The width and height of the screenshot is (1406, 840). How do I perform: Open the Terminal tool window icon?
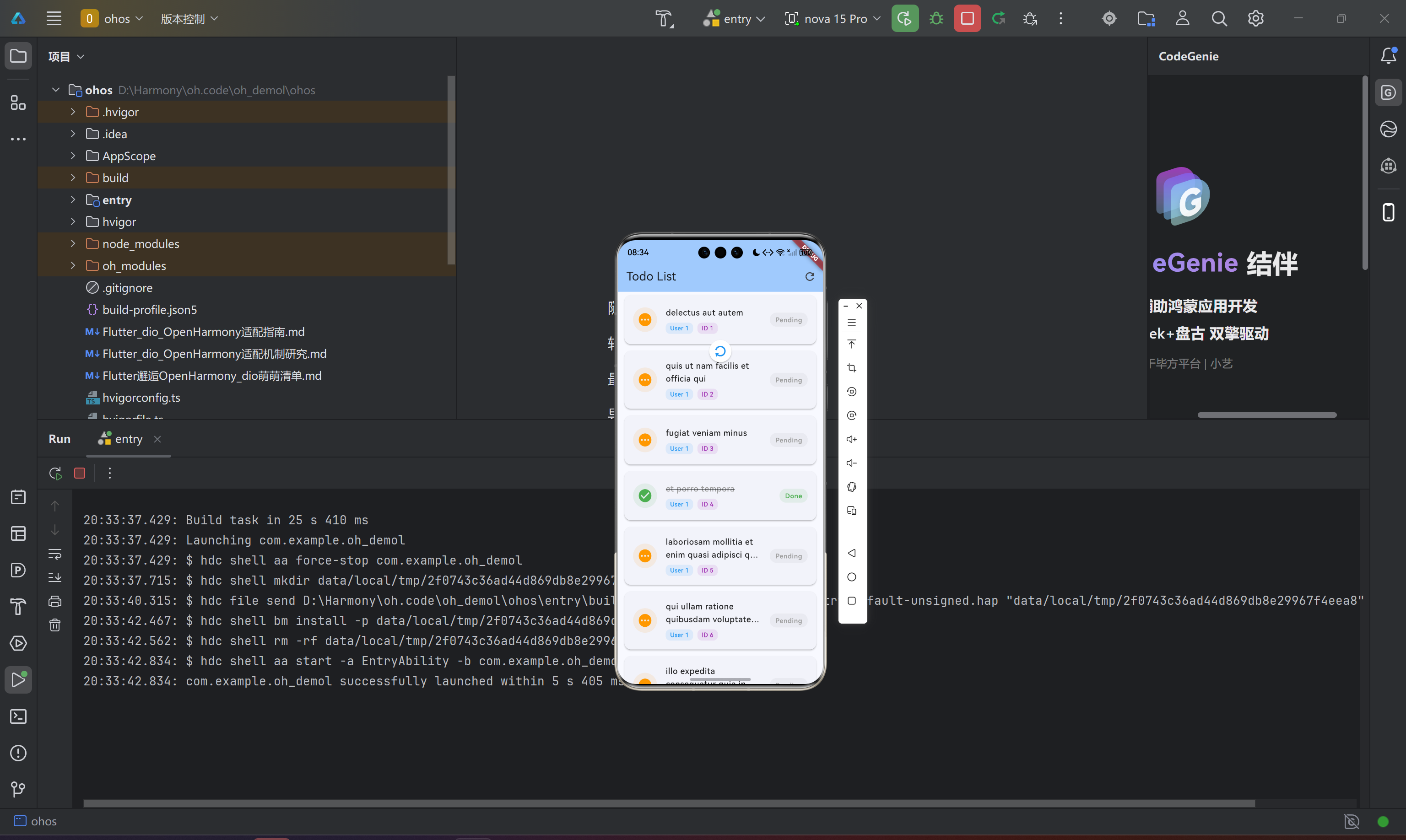(18, 716)
